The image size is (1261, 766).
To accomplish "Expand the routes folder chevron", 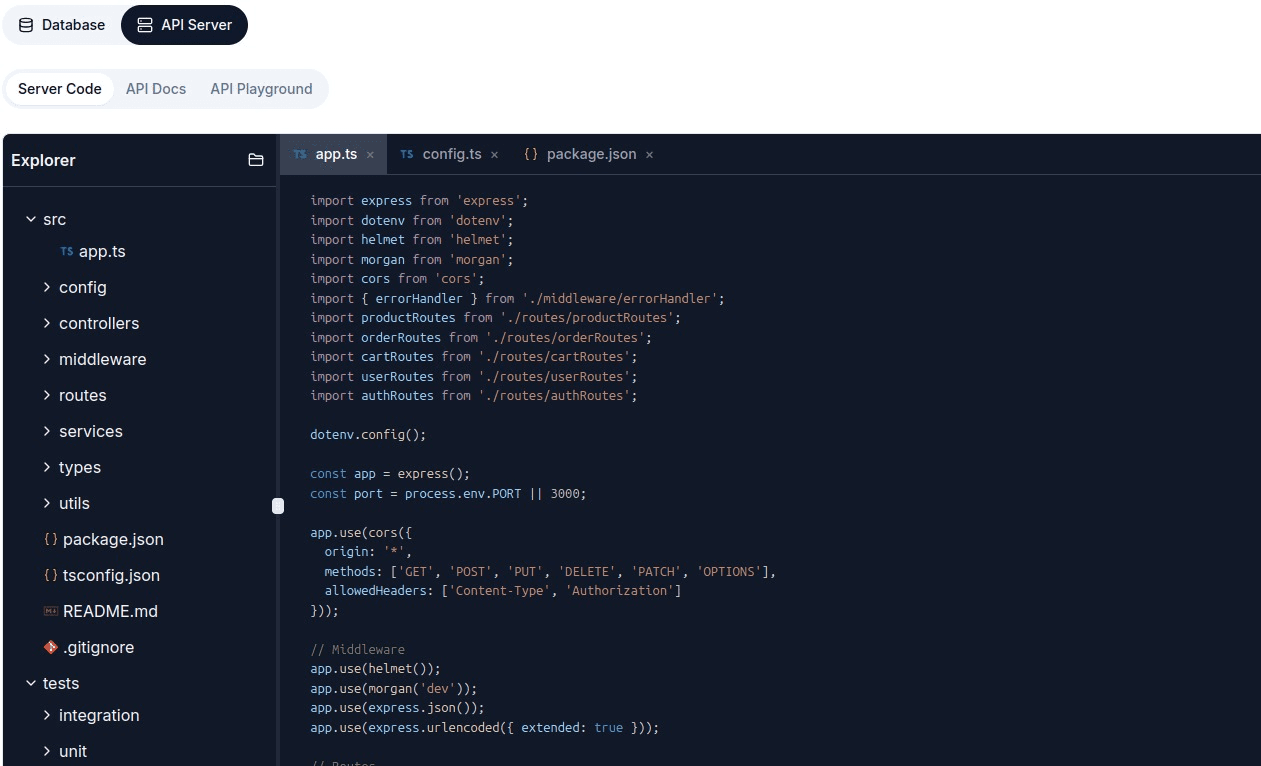I will pyautogui.click(x=47, y=395).
